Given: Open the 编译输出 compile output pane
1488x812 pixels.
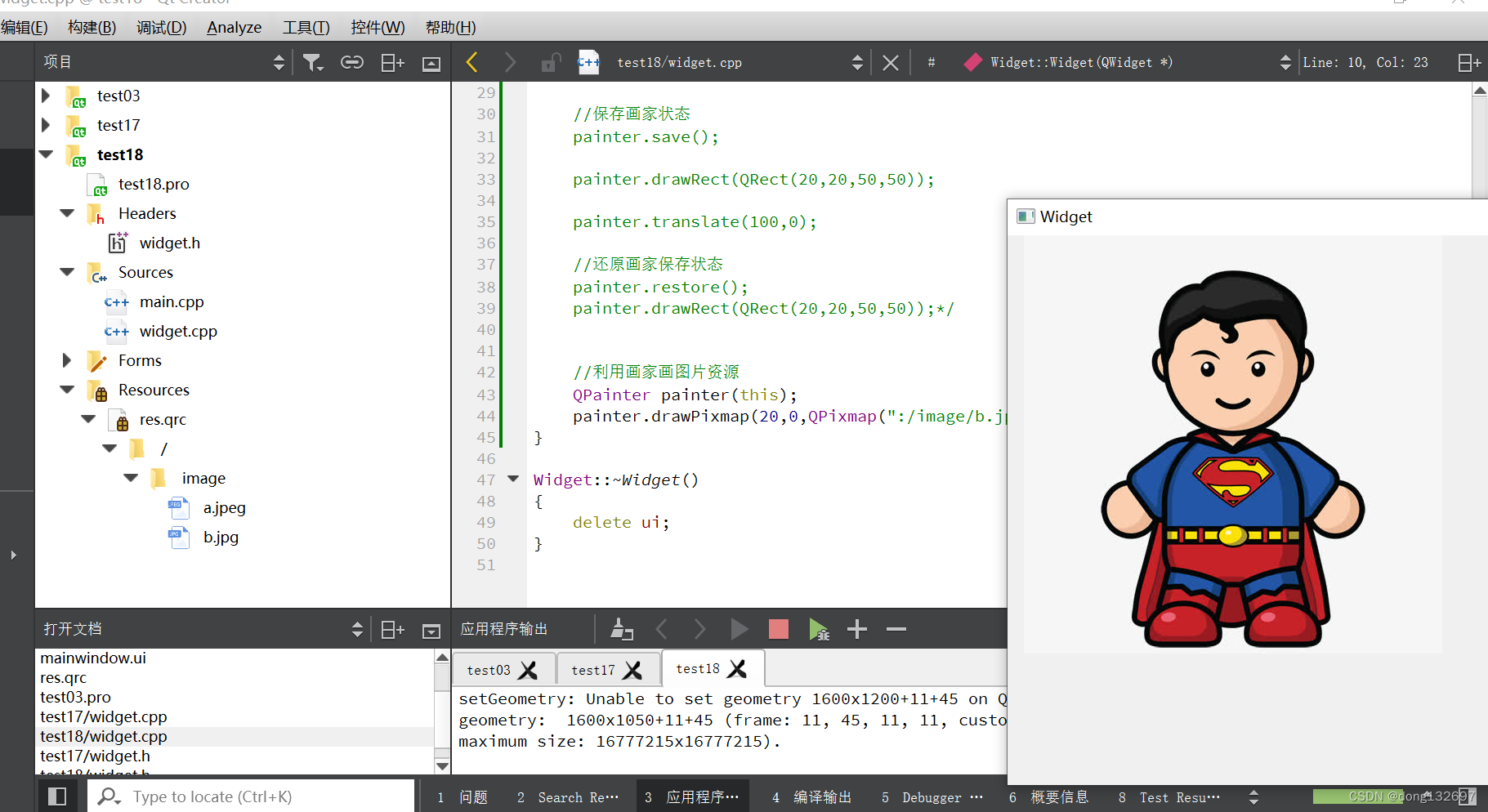Looking at the screenshot, I should pyautogui.click(x=811, y=797).
